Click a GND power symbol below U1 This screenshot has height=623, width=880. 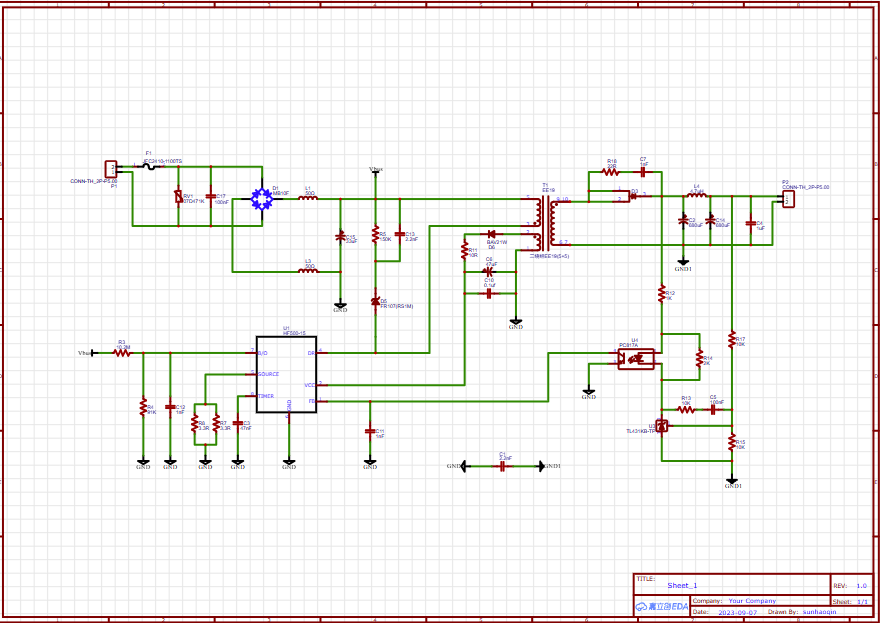289,463
